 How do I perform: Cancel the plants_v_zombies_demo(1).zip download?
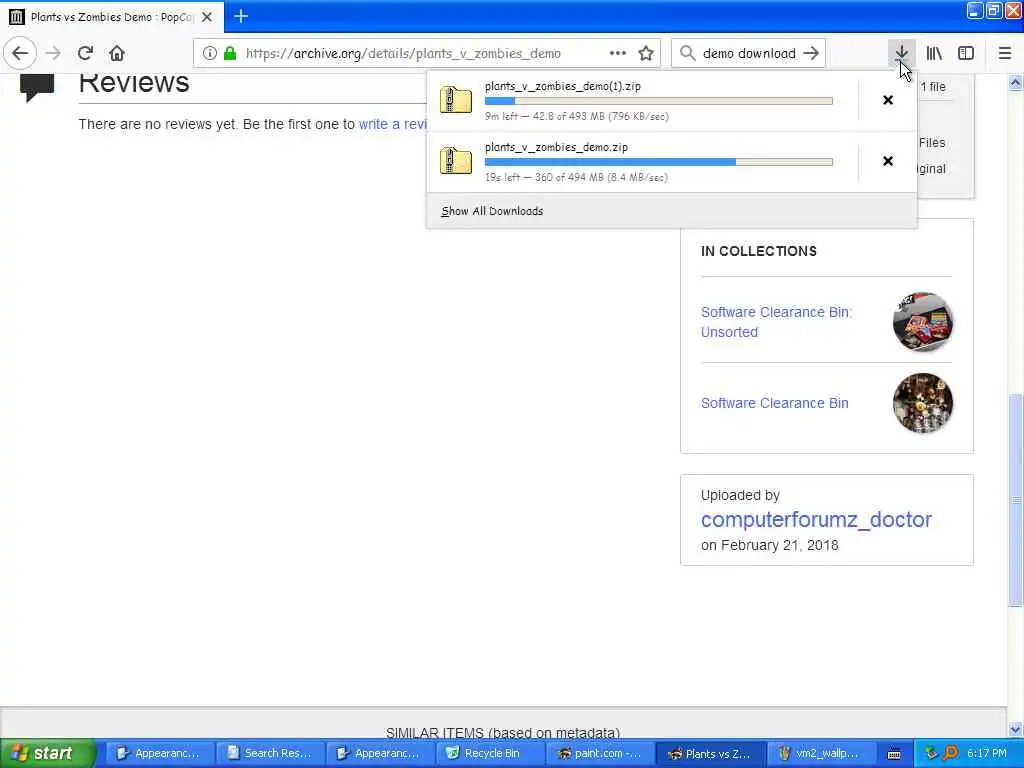[x=888, y=100]
